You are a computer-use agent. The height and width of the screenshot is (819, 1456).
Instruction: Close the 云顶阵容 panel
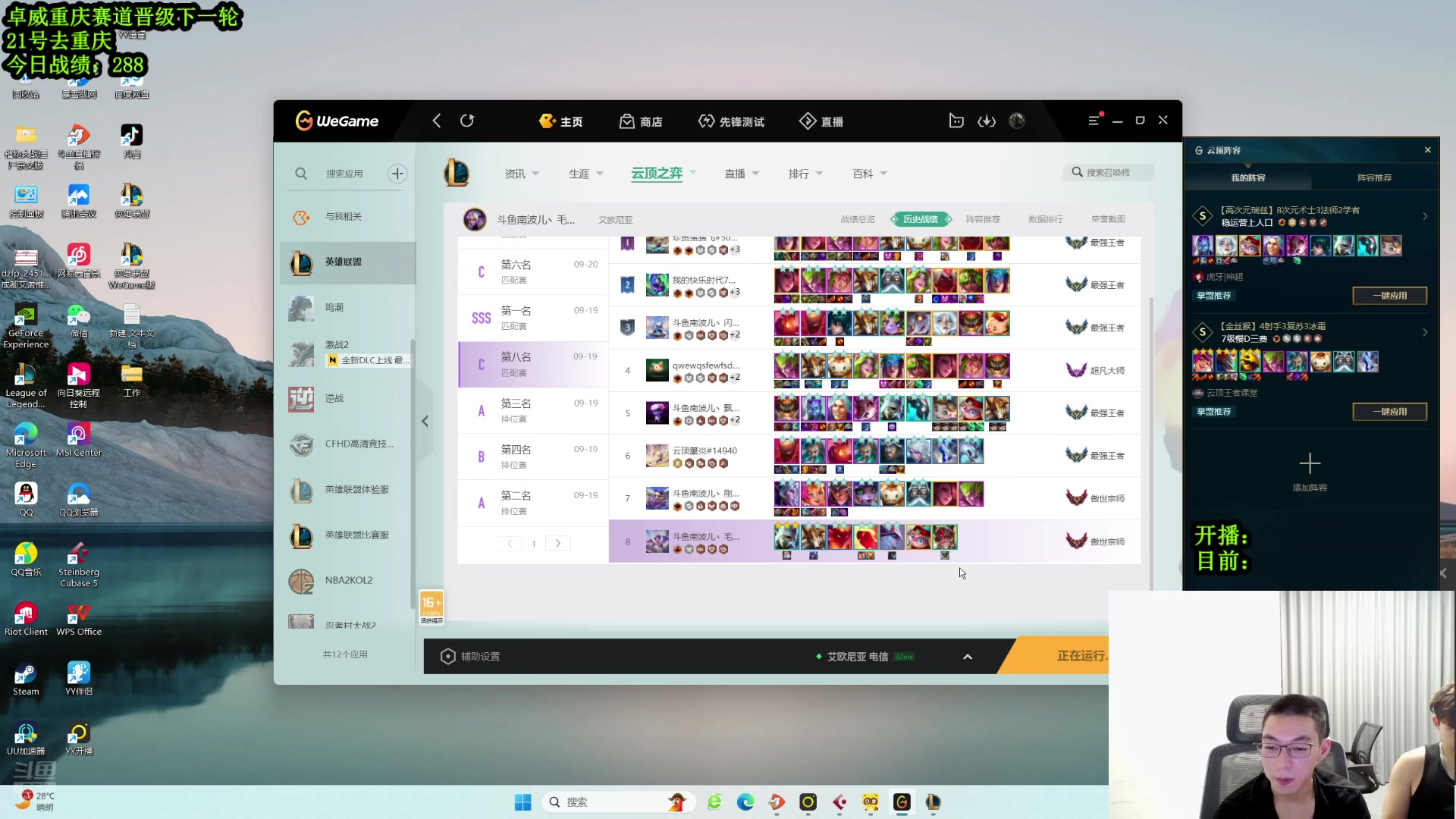[x=1427, y=150]
